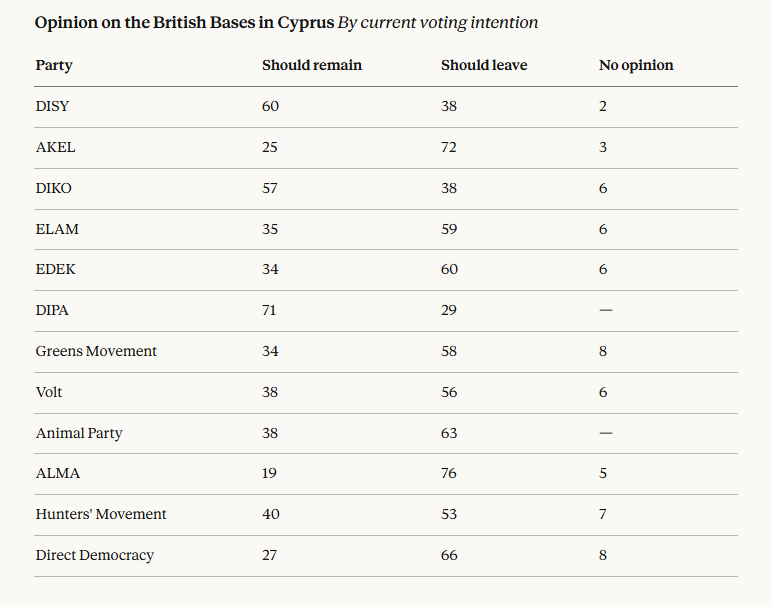Select the Hunters' Movement row label
Screen dimensions: 772x607
(x=101, y=514)
